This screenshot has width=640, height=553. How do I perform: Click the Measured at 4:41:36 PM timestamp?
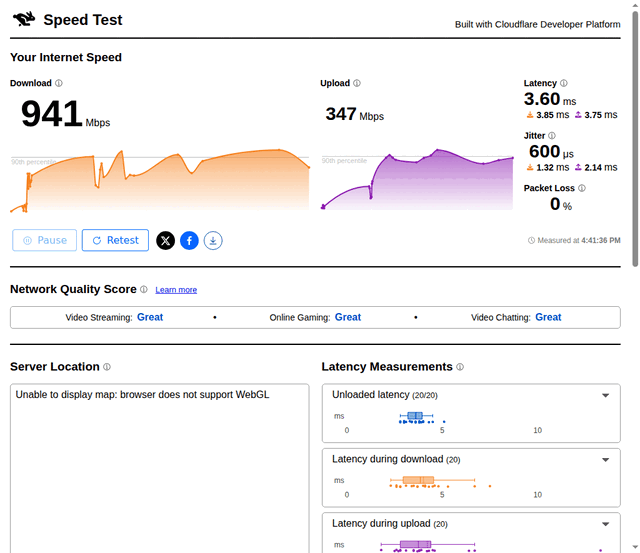tap(574, 240)
